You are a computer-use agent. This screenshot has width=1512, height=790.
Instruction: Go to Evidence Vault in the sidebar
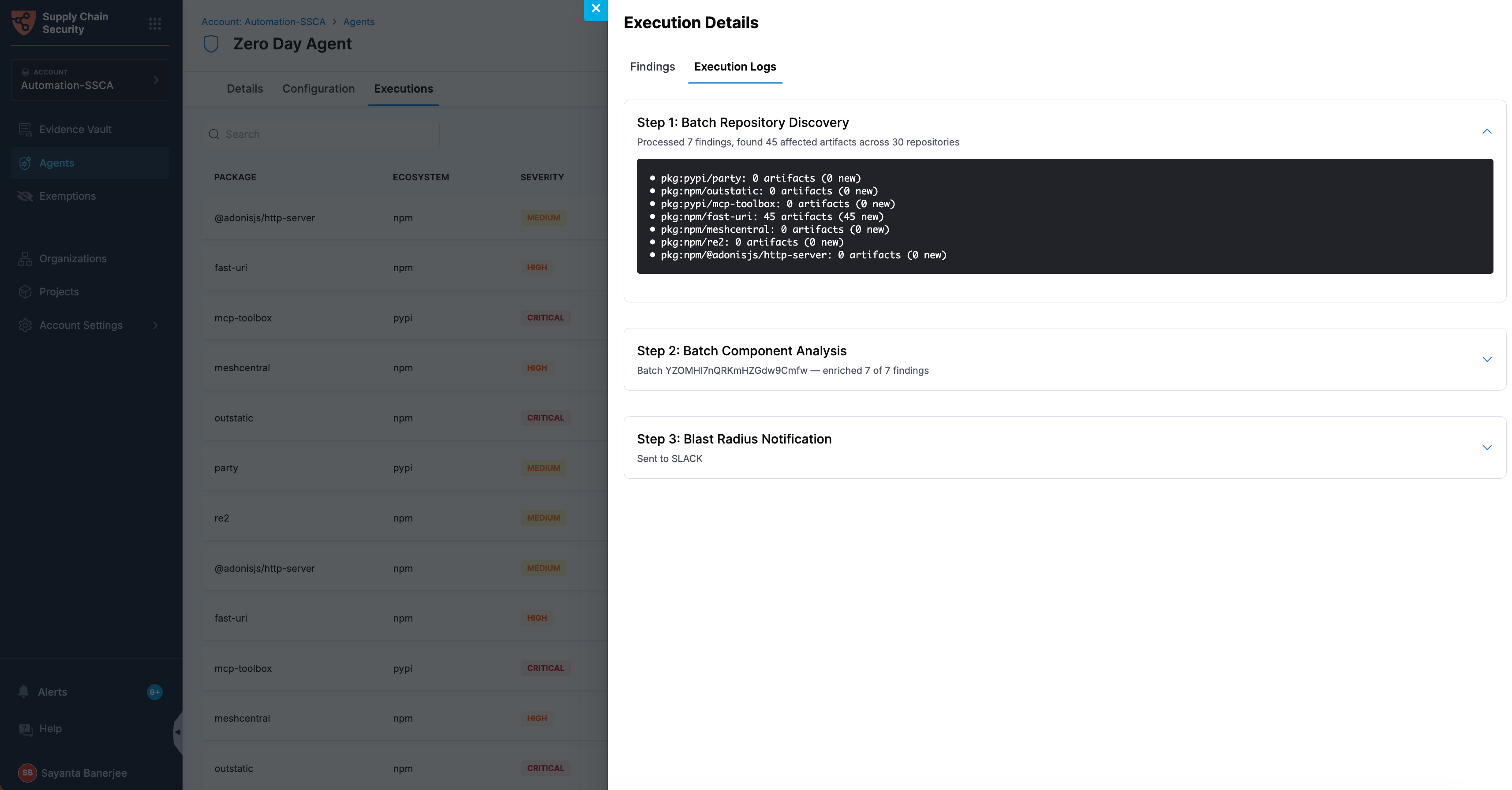pos(90,130)
